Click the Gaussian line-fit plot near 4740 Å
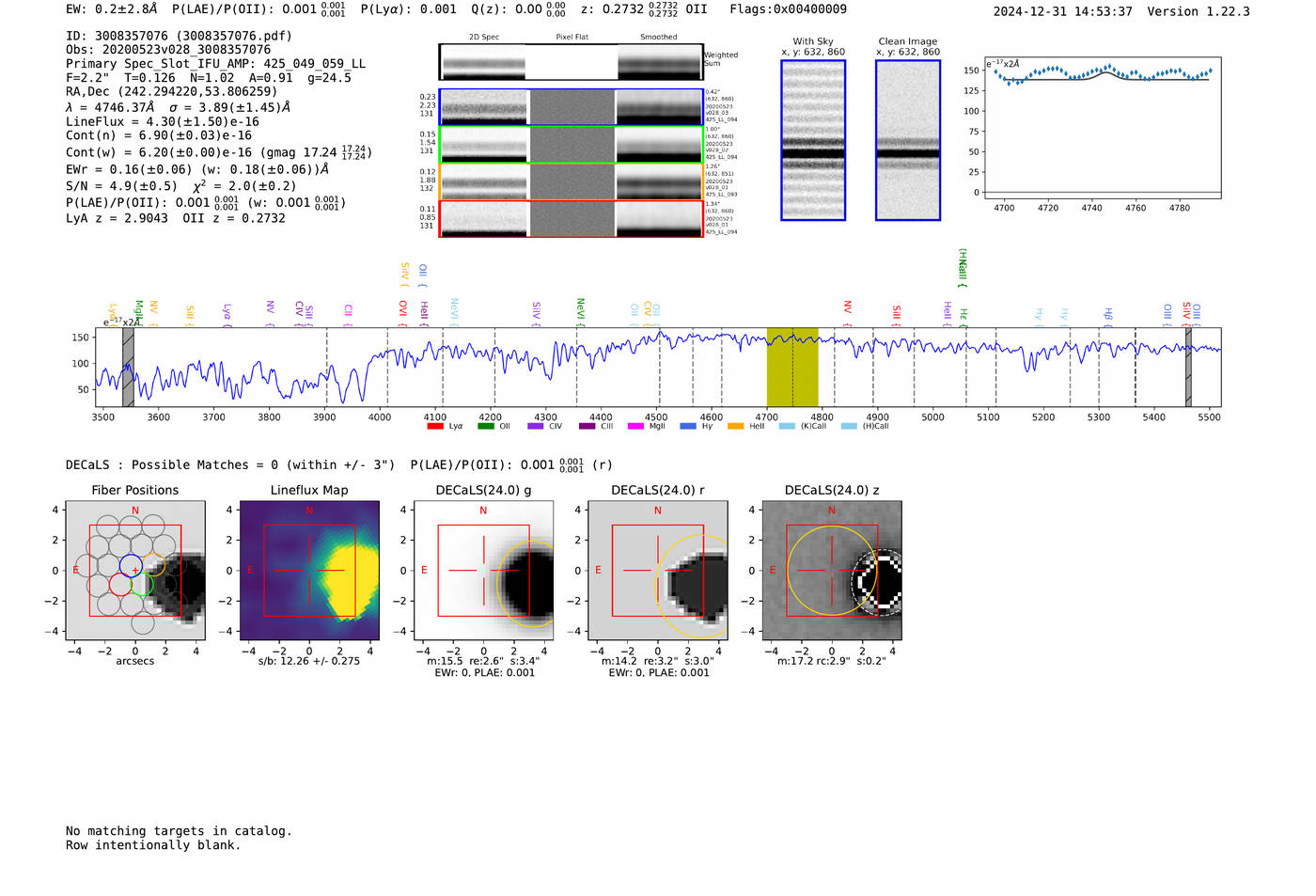Screen dimensions: 1316x896 1103,129
